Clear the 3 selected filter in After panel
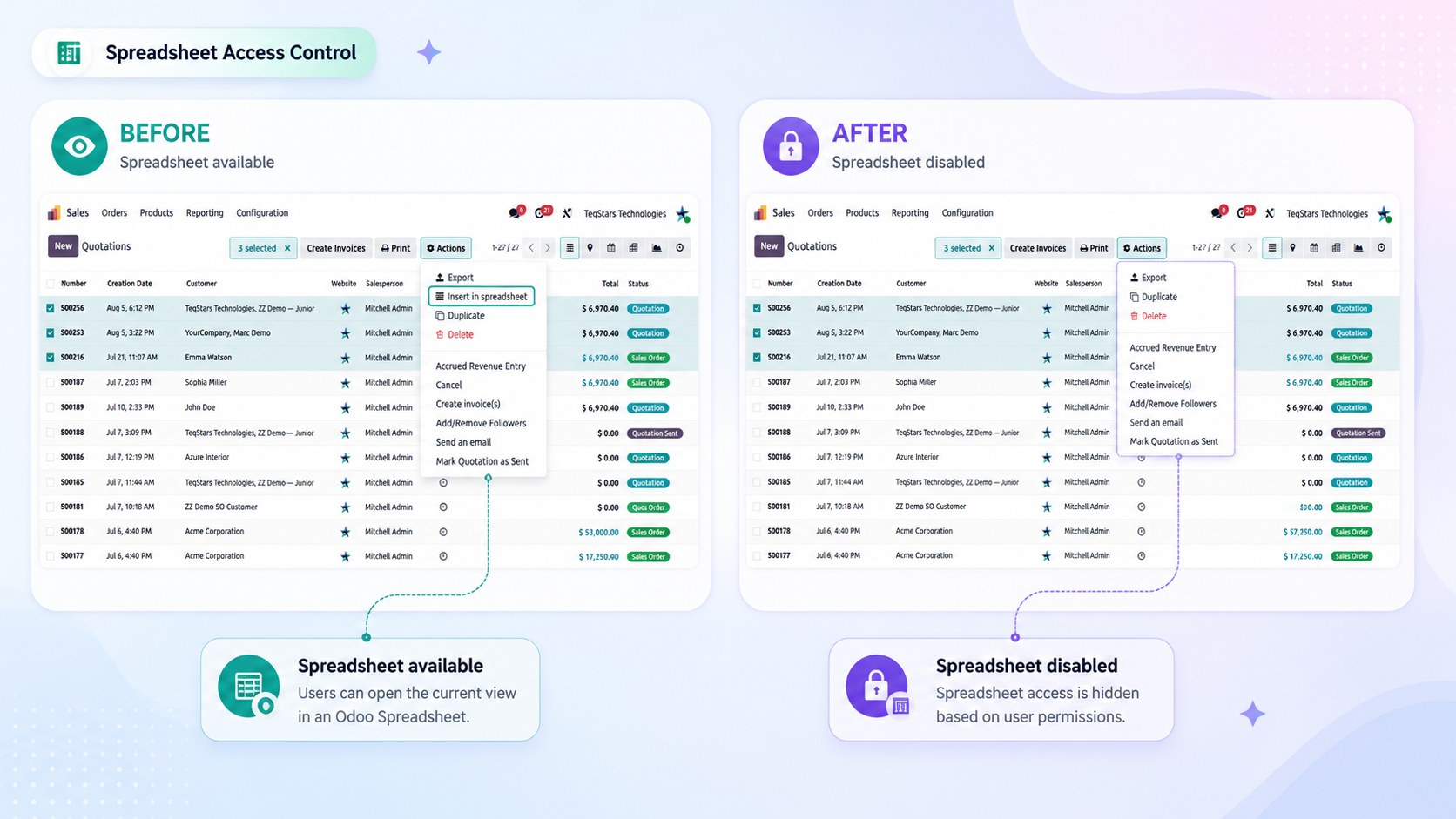This screenshot has width=1456, height=819. click(x=991, y=248)
